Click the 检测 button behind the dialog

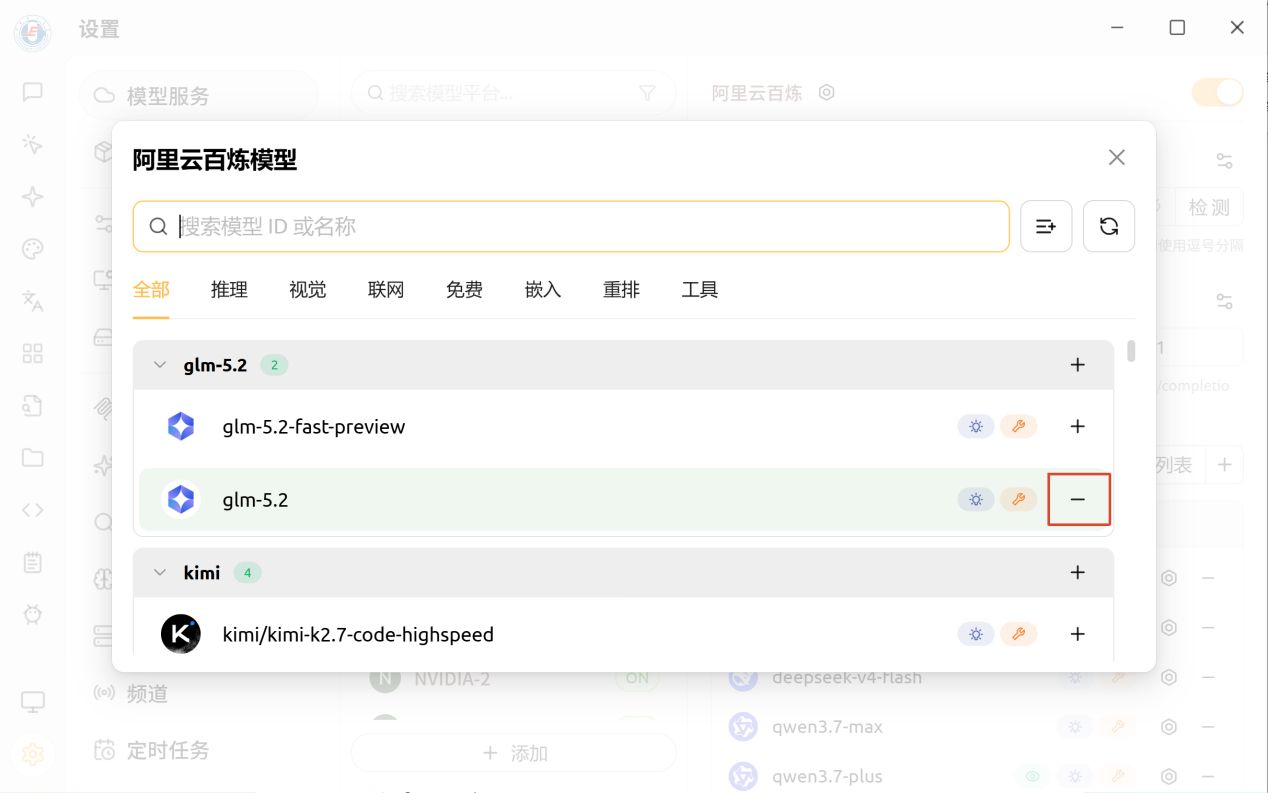tap(1209, 208)
